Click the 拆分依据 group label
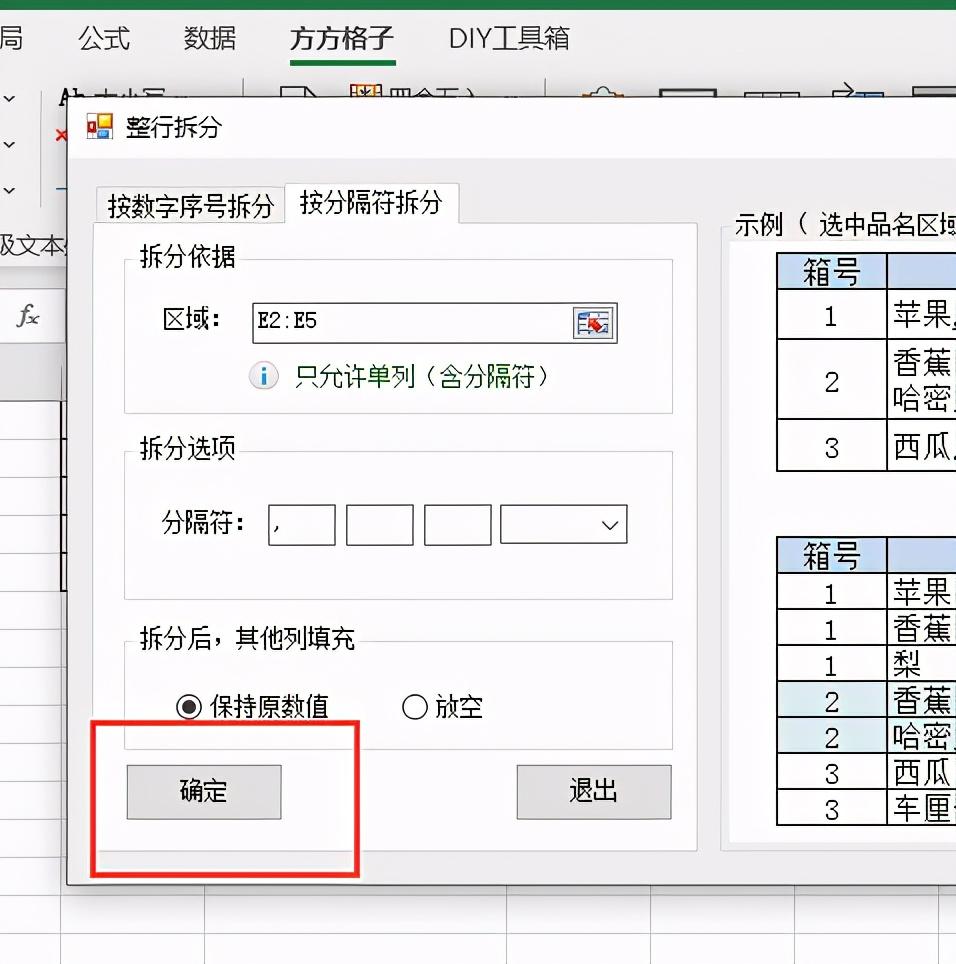 point(188,256)
